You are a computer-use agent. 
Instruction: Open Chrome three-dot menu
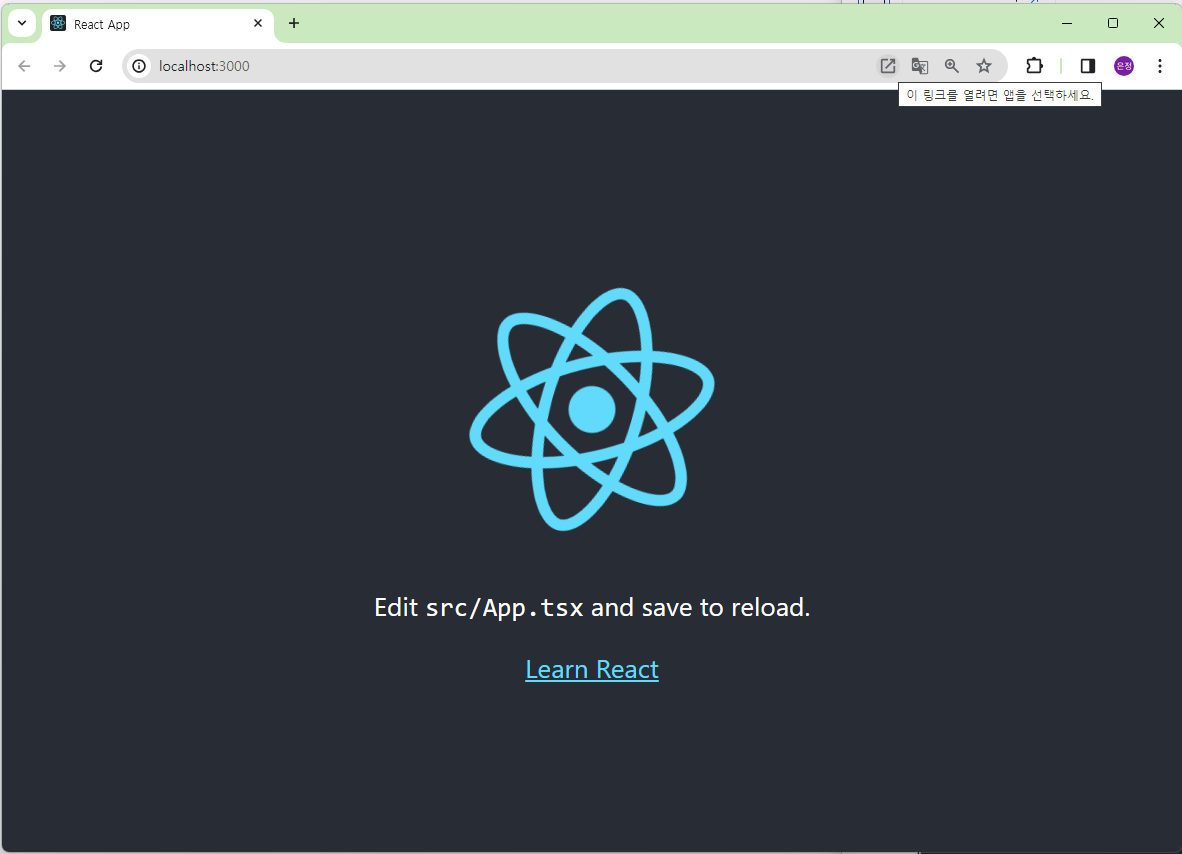pyautogui.click(x=1159, y=66)
